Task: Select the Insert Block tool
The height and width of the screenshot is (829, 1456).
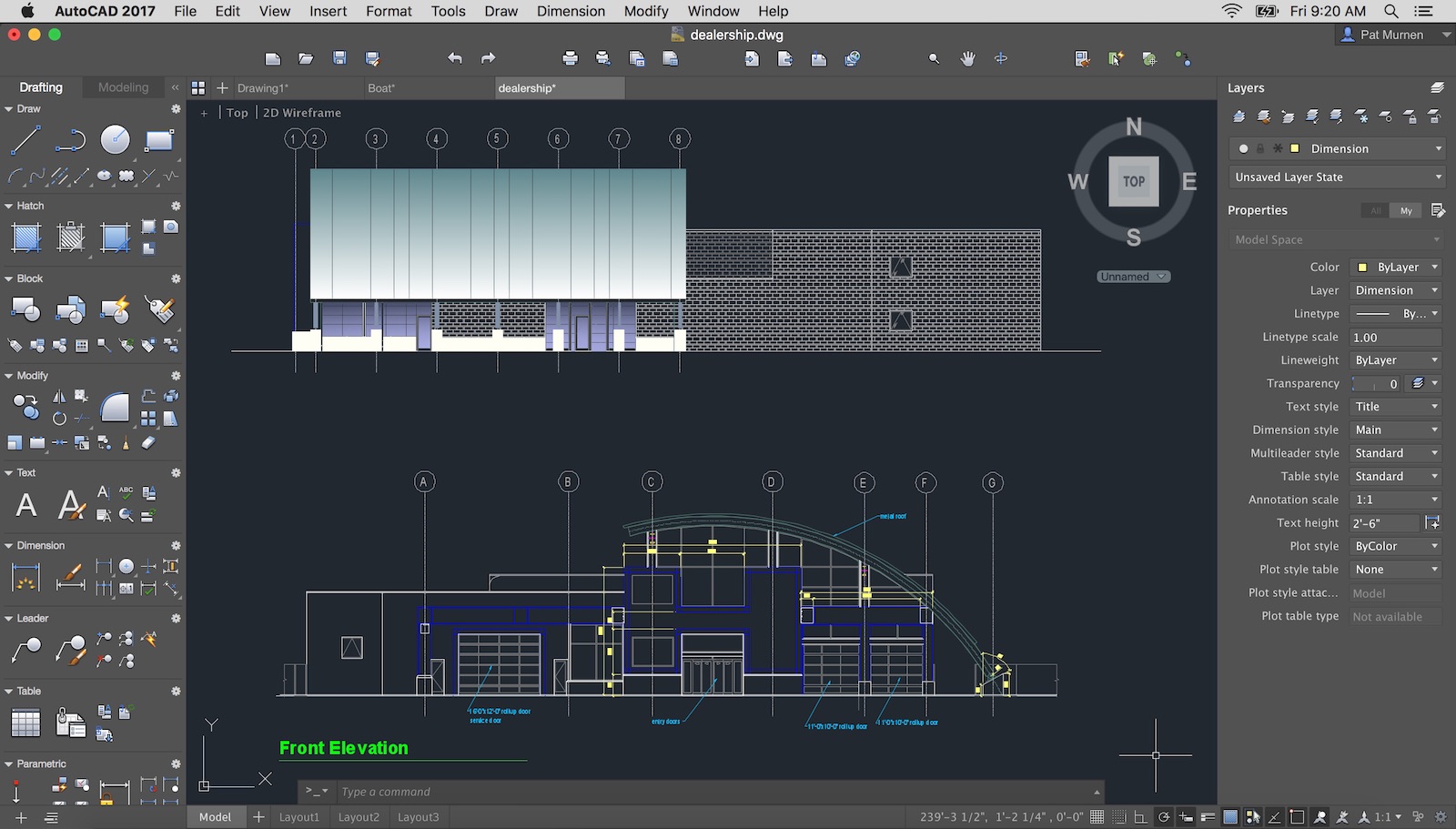Action: pyautogui.click(x=25, y=309)
